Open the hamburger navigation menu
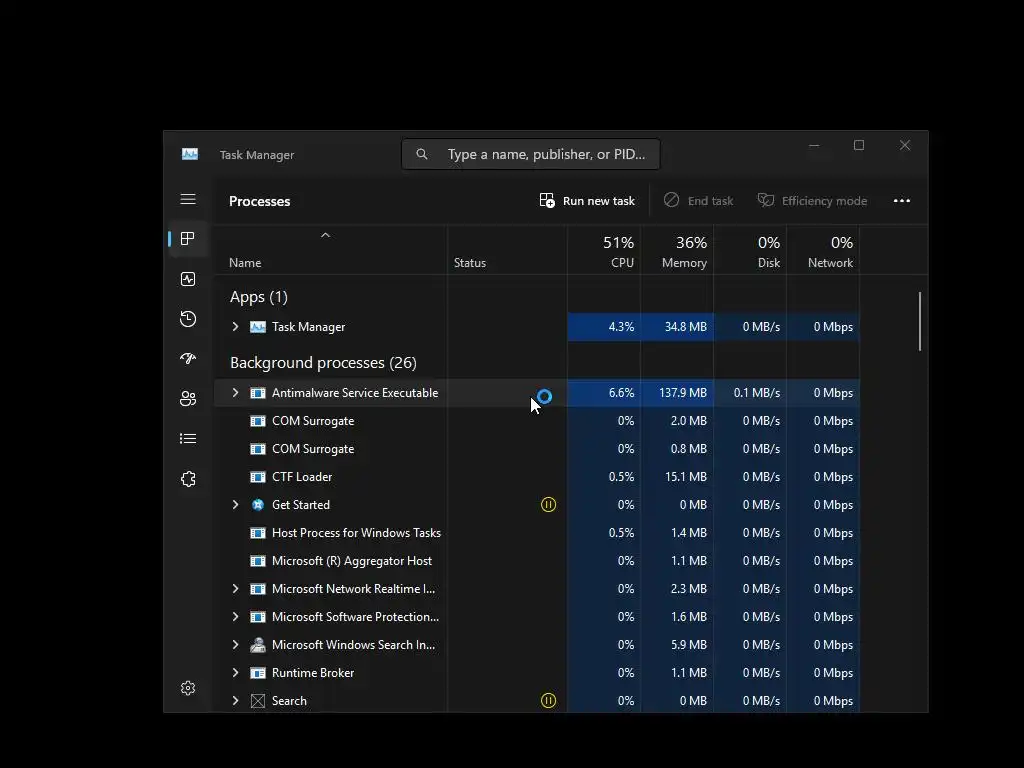The width and height of the screenshot is (1024, 768). click(x=188, y=199)
